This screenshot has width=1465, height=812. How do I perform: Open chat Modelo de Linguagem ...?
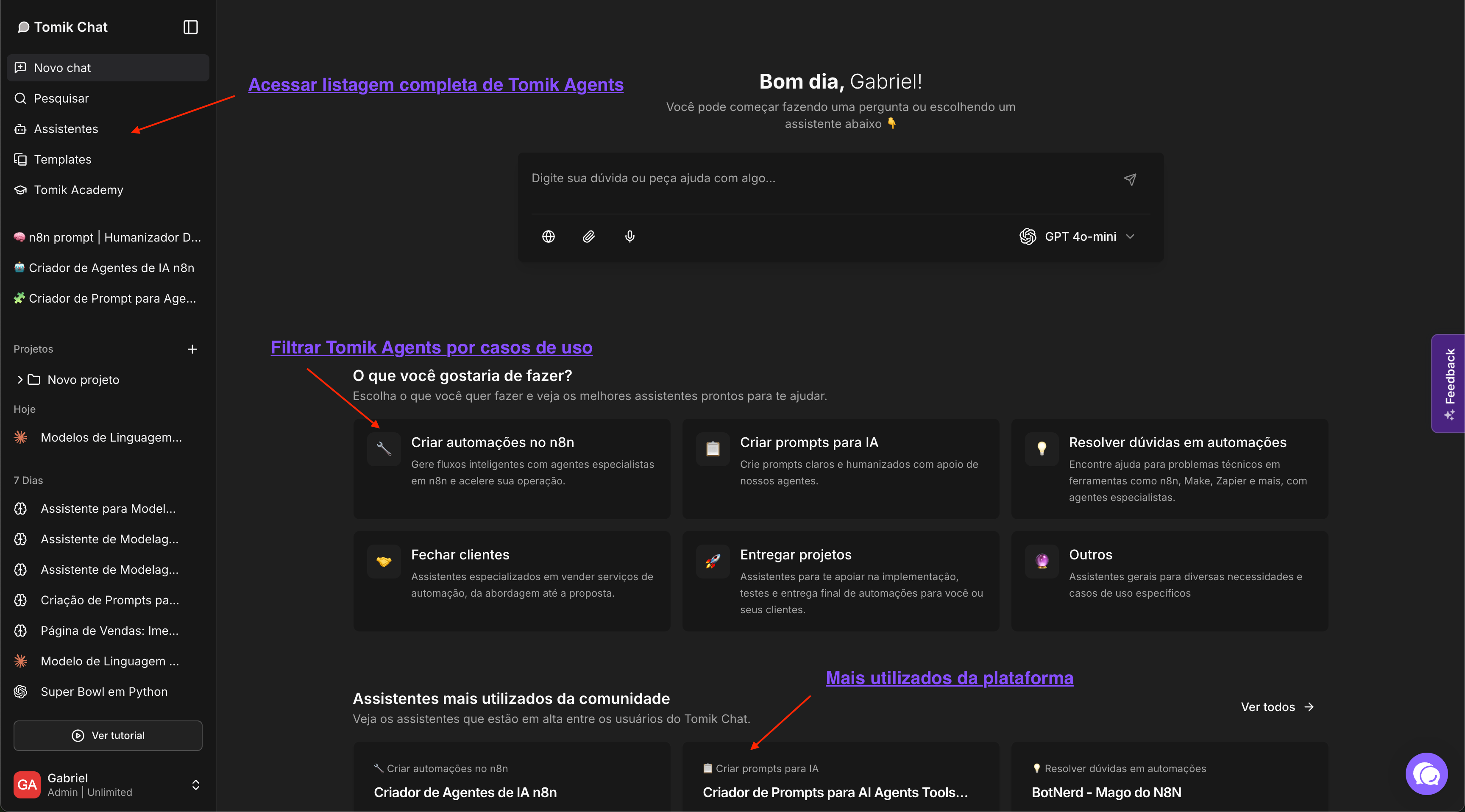click(x=108, y=661)
